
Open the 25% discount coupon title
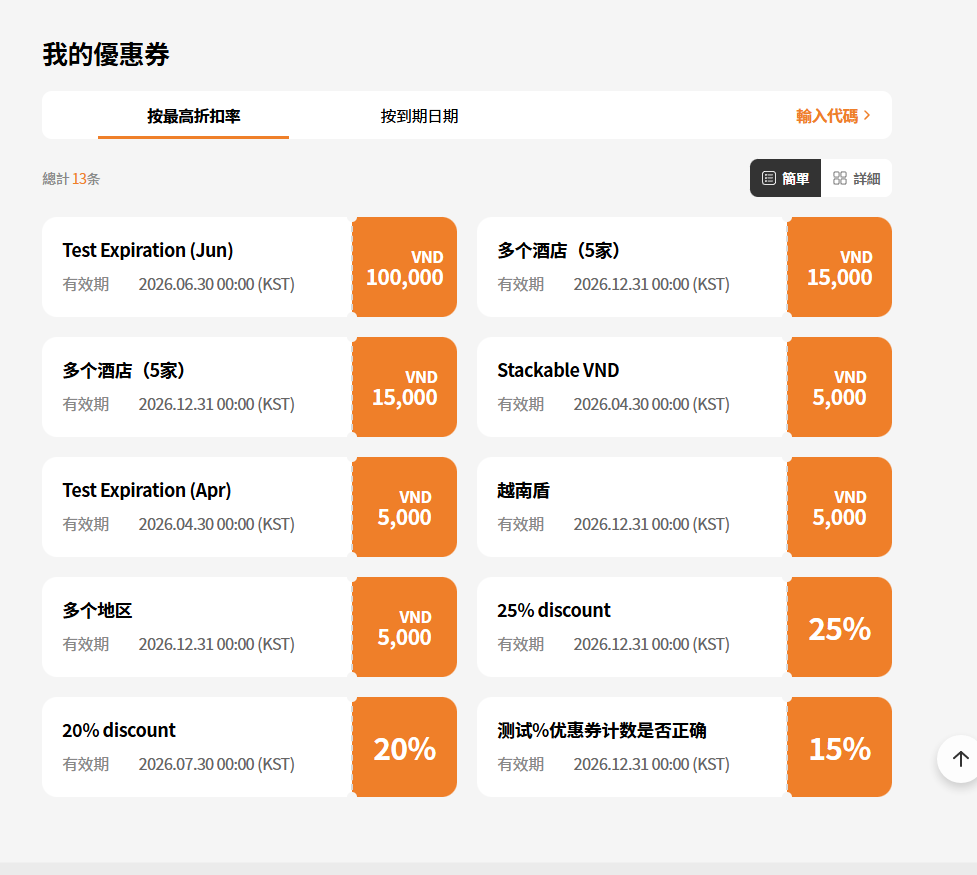coord(554,610)
